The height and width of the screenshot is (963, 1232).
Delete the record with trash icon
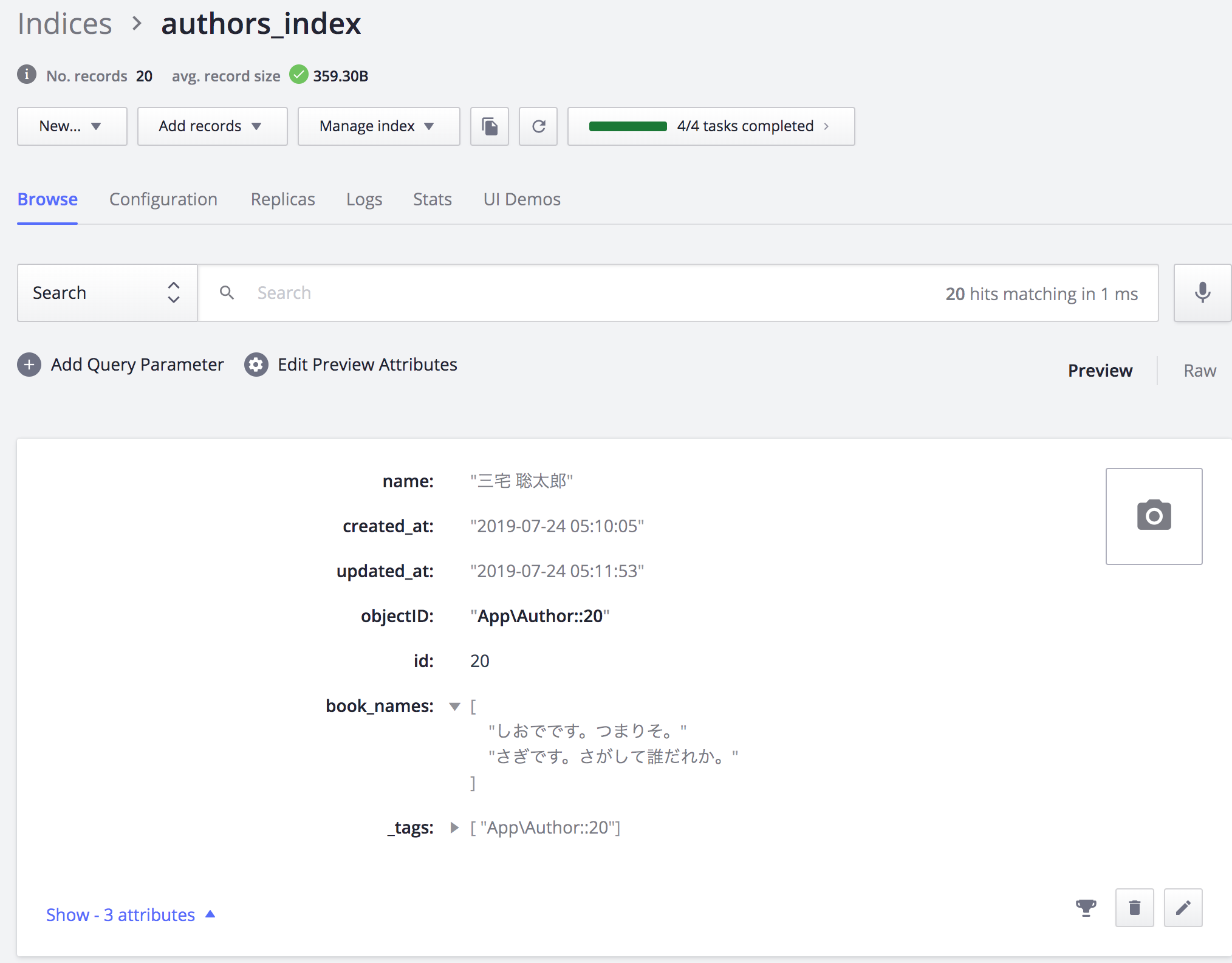coord(1134,908)
